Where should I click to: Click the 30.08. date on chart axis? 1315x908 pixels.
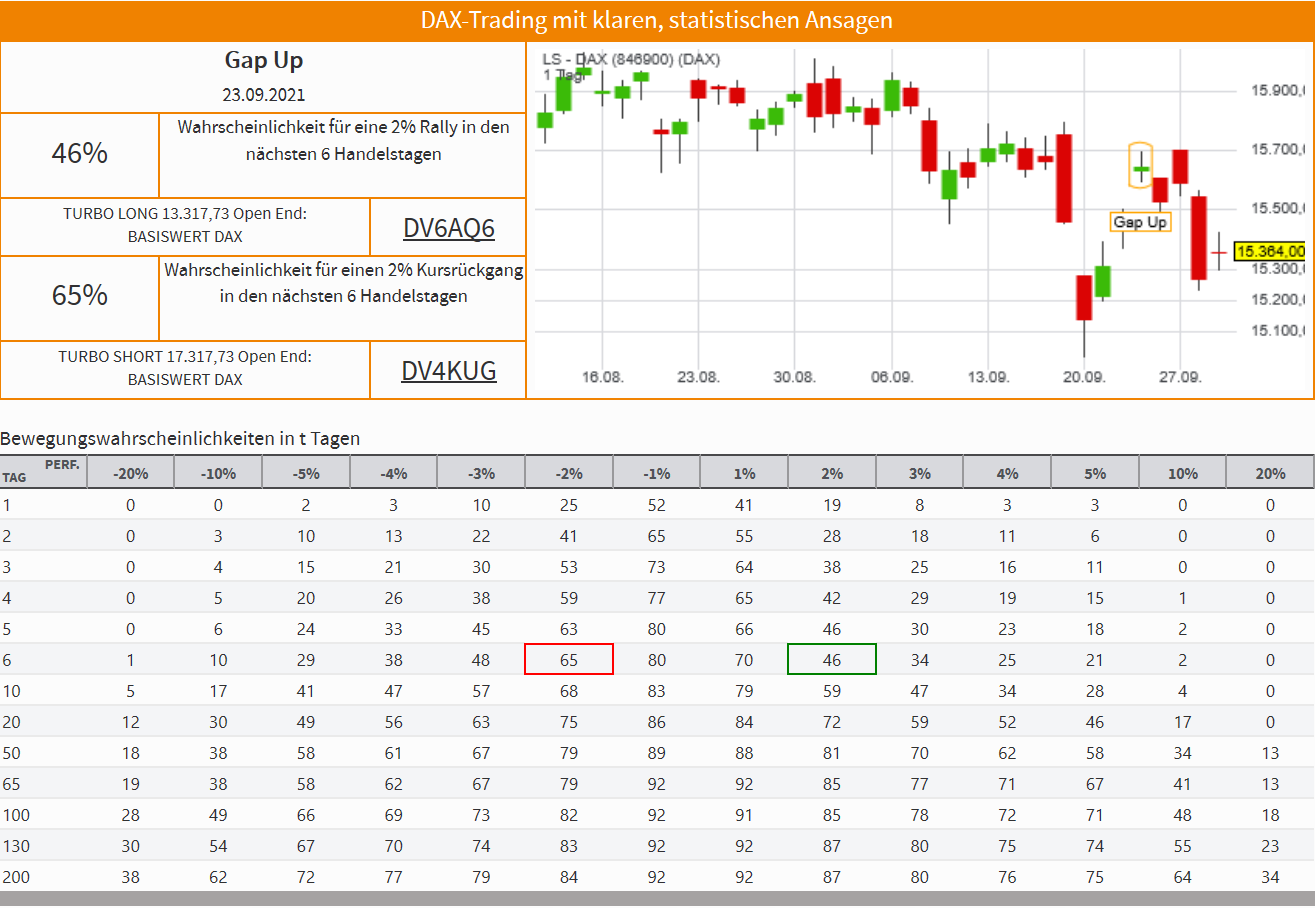tap(795, 377)
